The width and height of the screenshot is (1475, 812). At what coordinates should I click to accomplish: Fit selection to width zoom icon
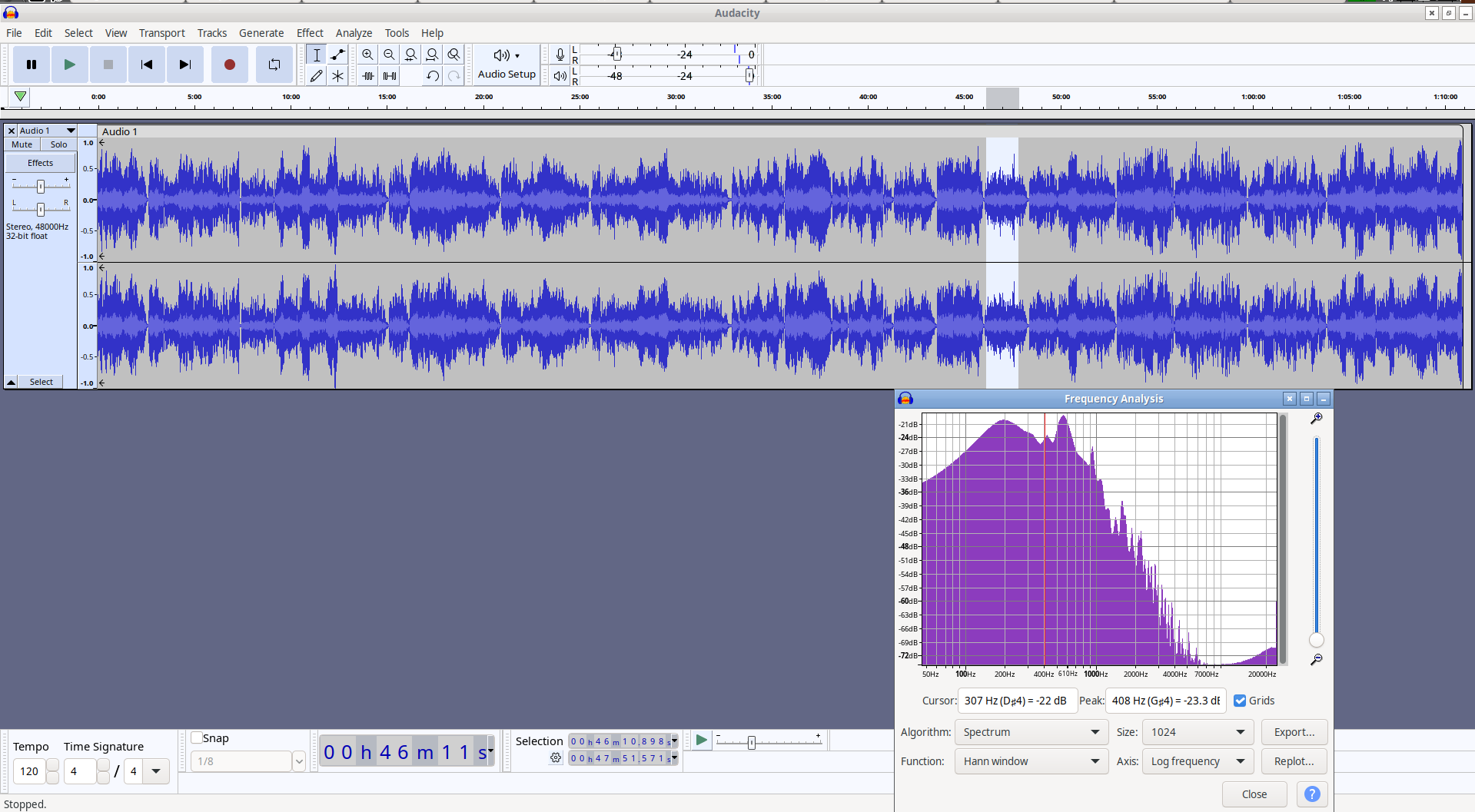411,55
